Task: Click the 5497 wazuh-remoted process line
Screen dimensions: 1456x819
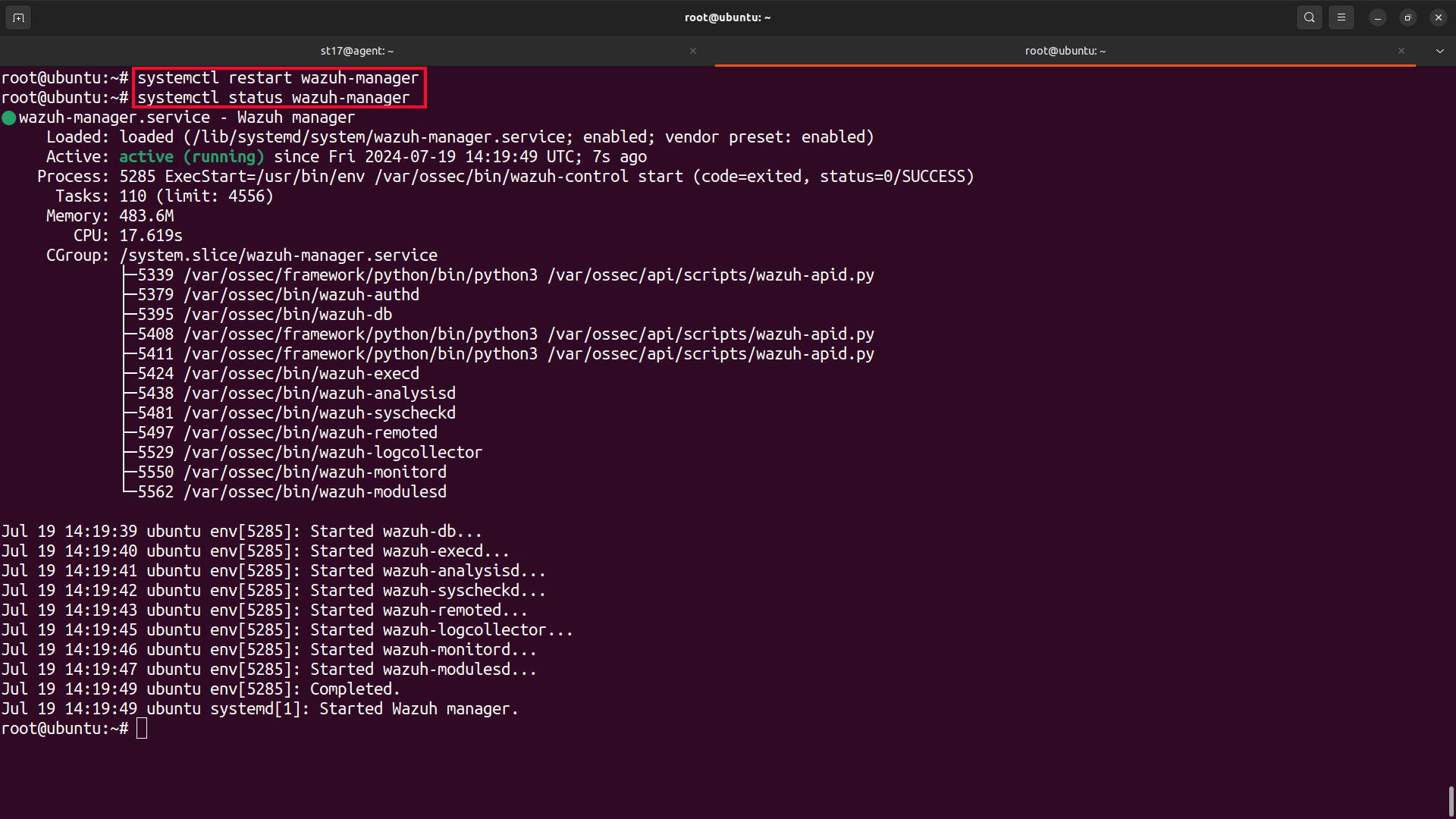Action: [287, 433]
